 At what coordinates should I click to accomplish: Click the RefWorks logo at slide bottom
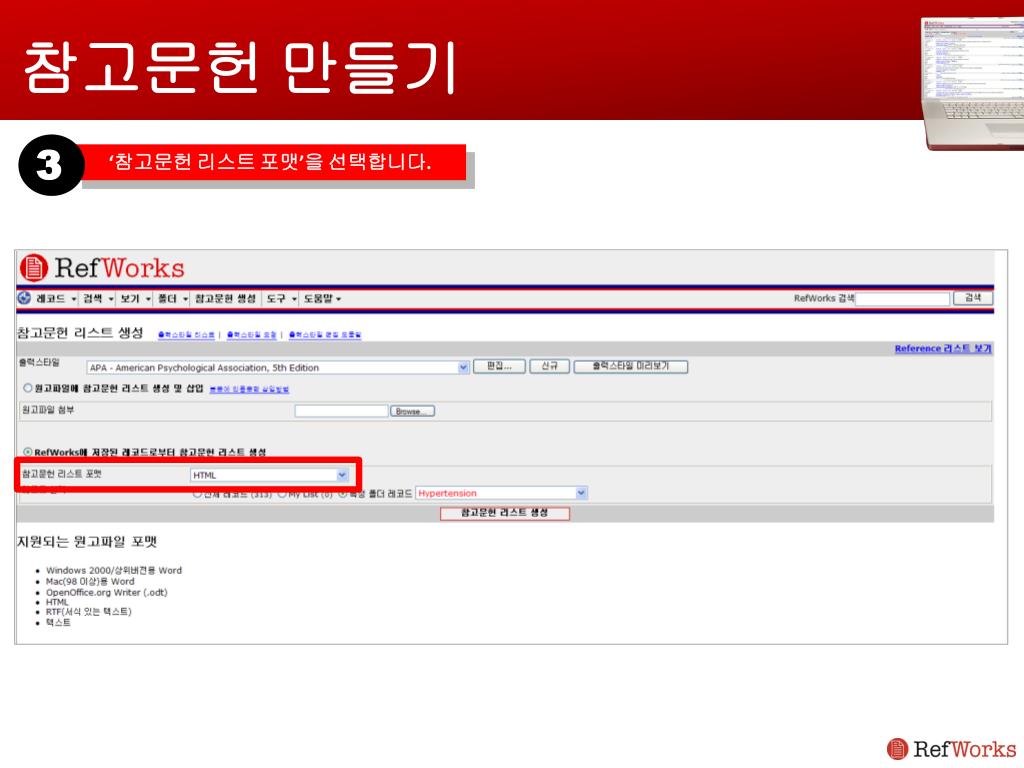[x=952, y=748]
